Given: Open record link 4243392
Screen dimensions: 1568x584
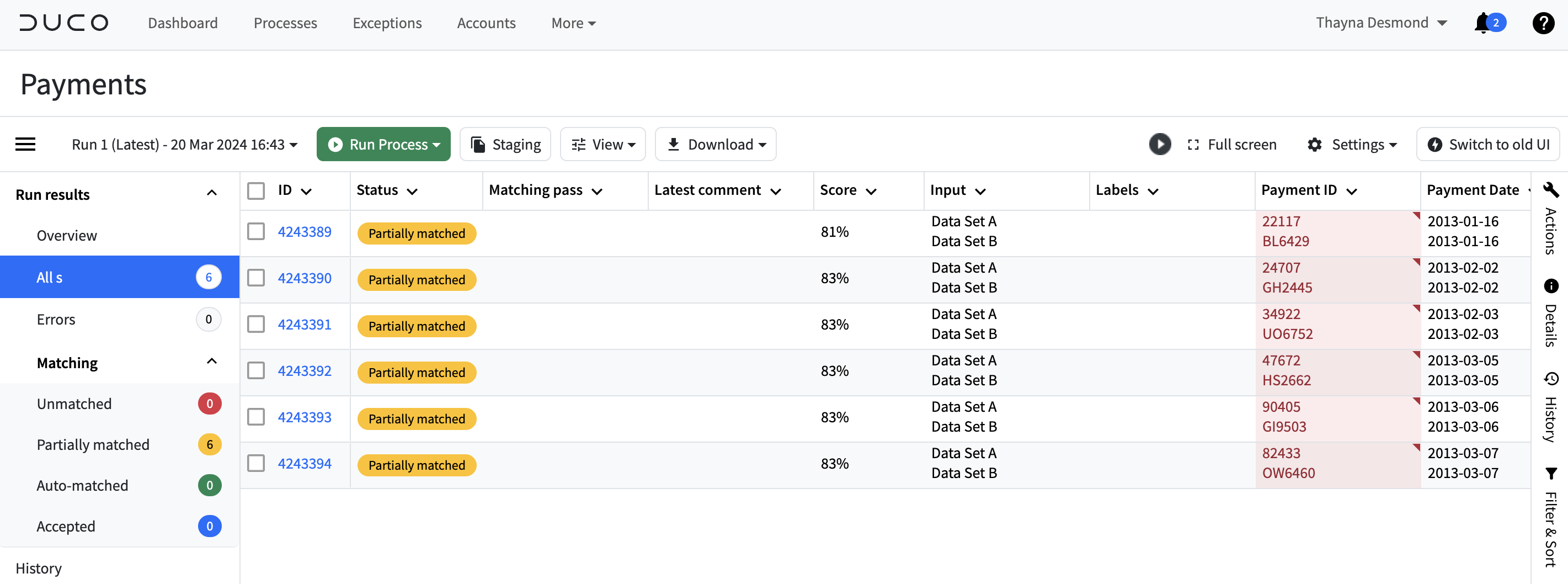Looking at the screenshot, I should point(305,370).
